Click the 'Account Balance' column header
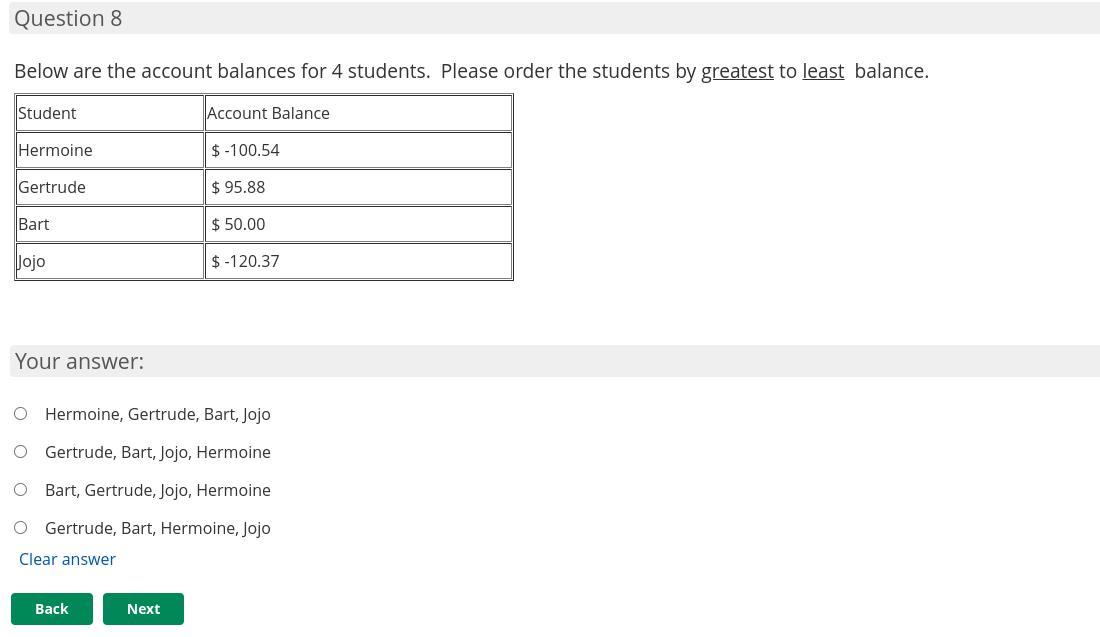The image size is (1100, 637). coord(358,113)
